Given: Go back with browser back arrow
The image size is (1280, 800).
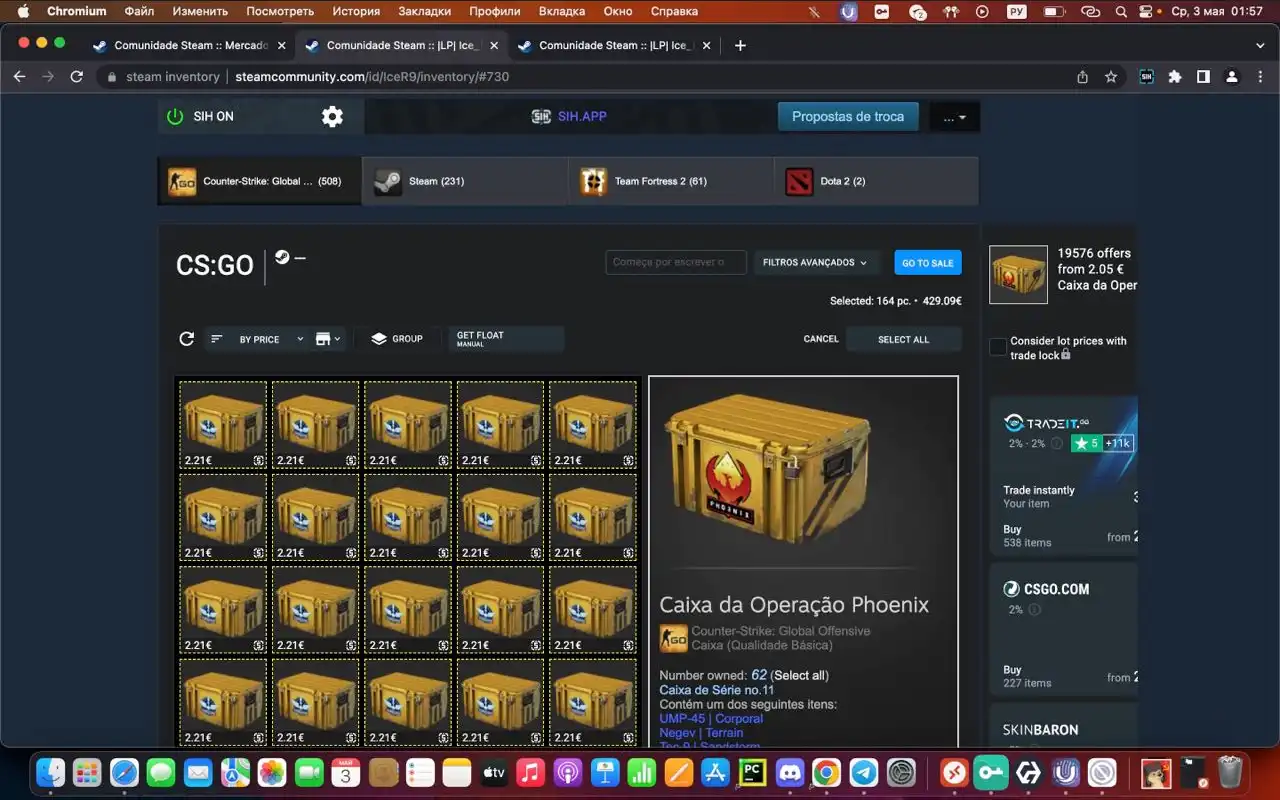Looking at the screenshot, I should 19,76.
